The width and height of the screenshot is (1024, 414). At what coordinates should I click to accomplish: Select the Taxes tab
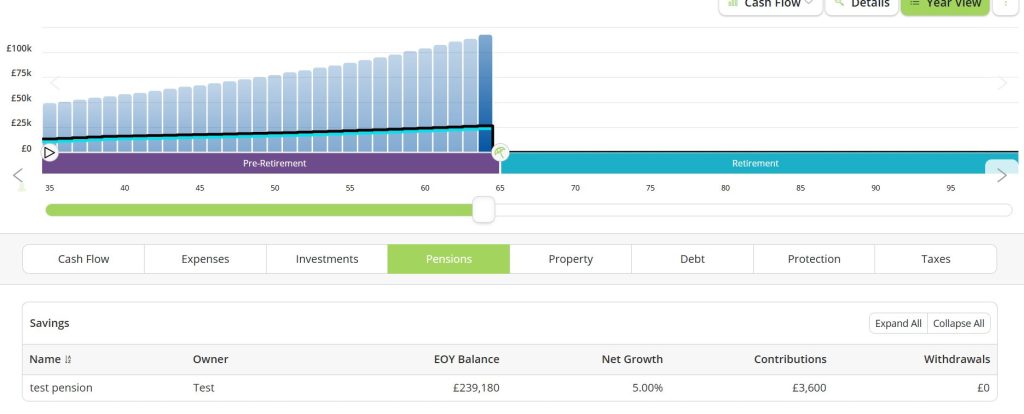click(935, 259)
